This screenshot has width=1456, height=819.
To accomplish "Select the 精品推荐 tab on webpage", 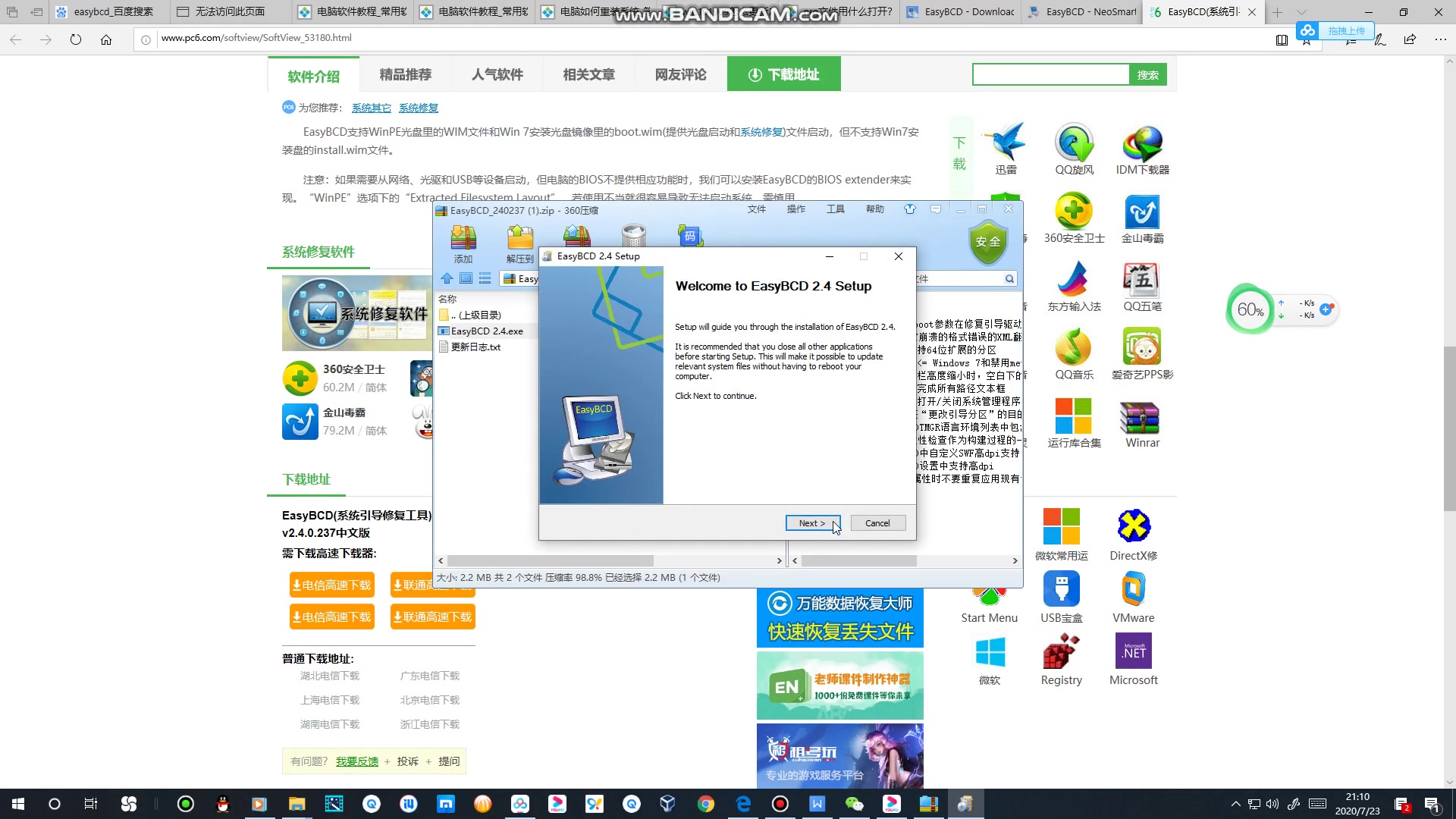I will [406, 74].
